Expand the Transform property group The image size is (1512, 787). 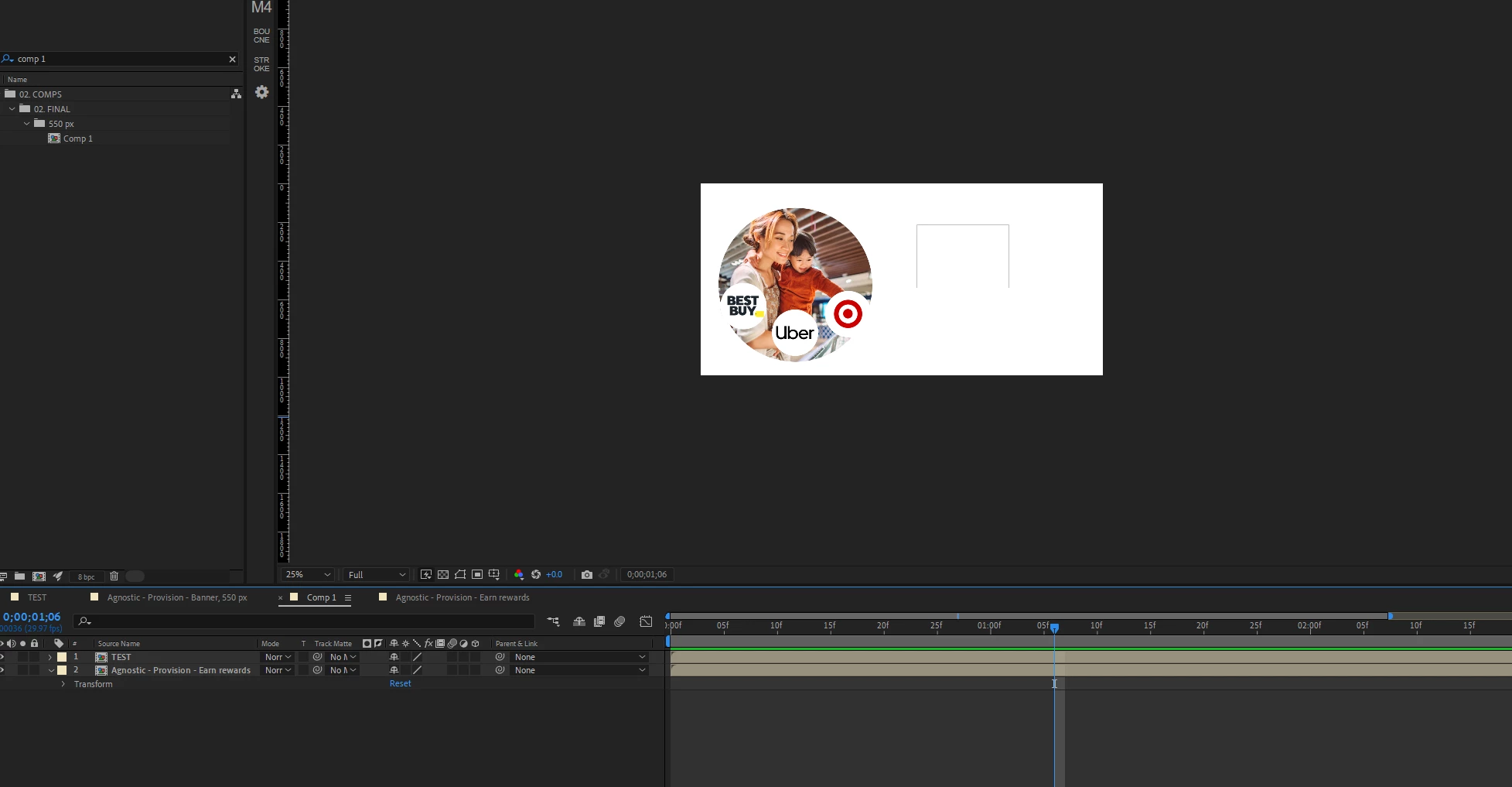click(63, 684)
